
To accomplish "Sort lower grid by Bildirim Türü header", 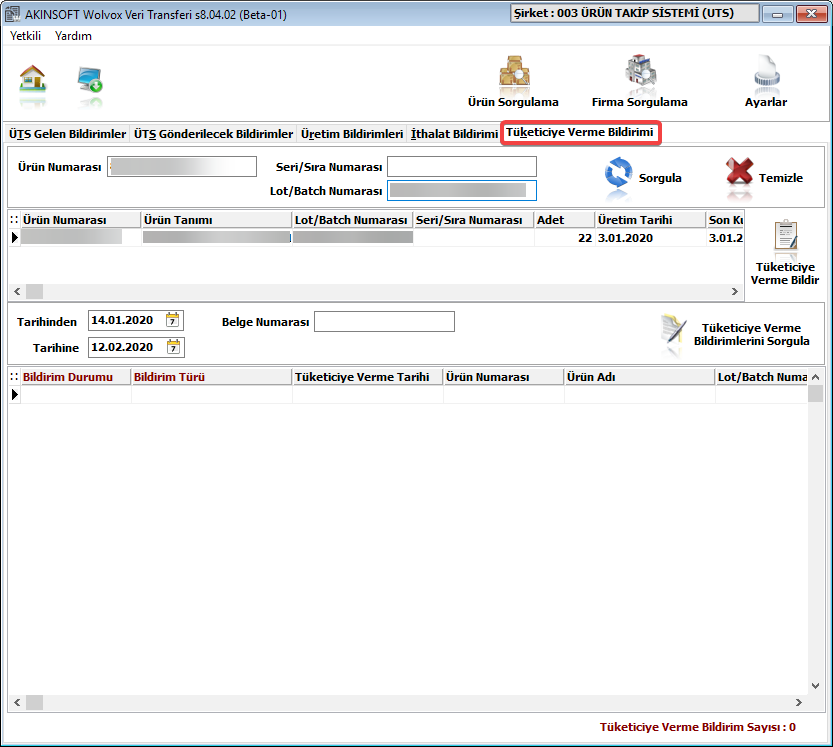I will click(211, 377).
